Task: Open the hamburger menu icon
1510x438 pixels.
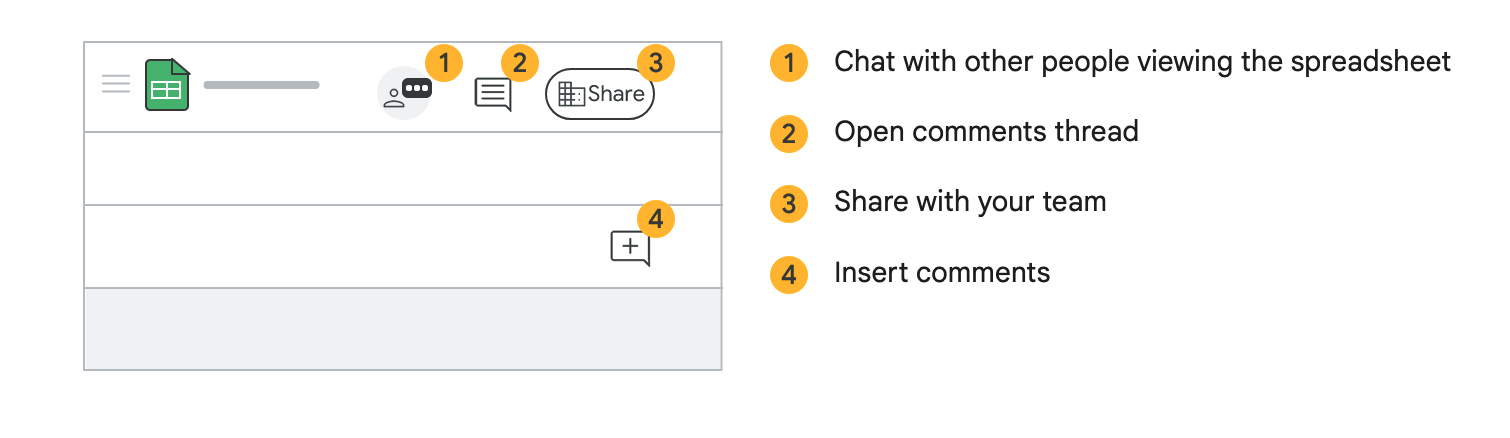Action: pyautogui.click(x=116, y=84)
